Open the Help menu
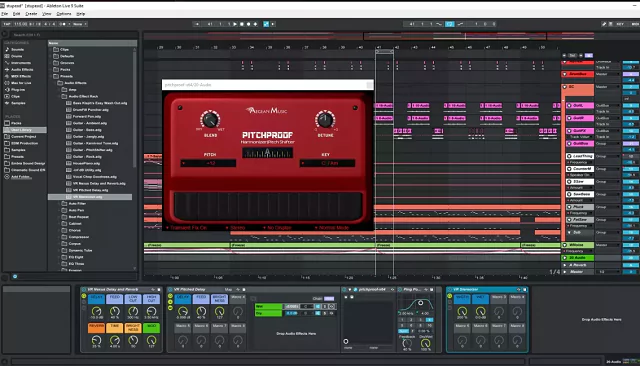The image size is (640, 366). pos(81,13)
